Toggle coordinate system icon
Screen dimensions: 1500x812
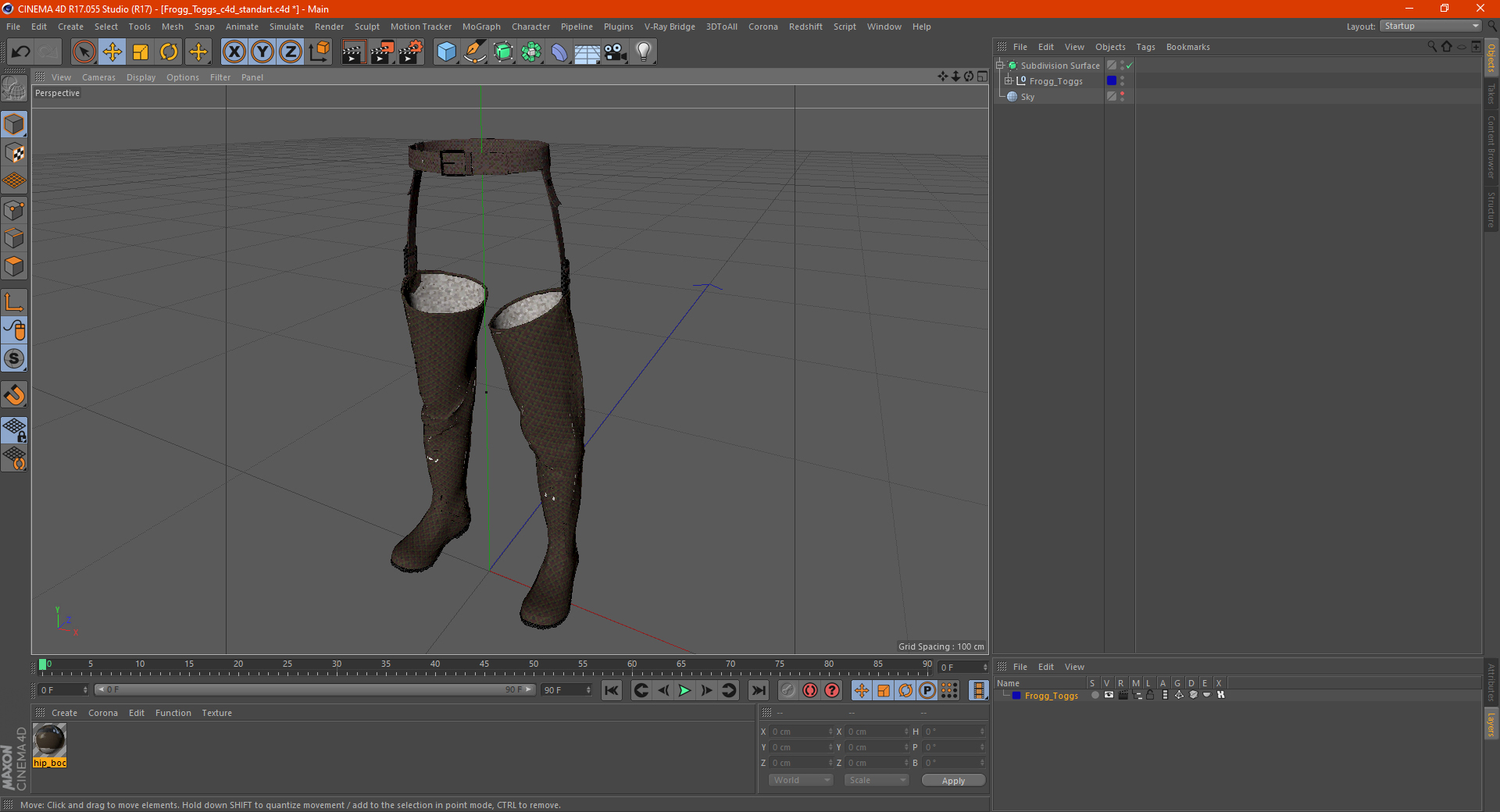(319, 52)
